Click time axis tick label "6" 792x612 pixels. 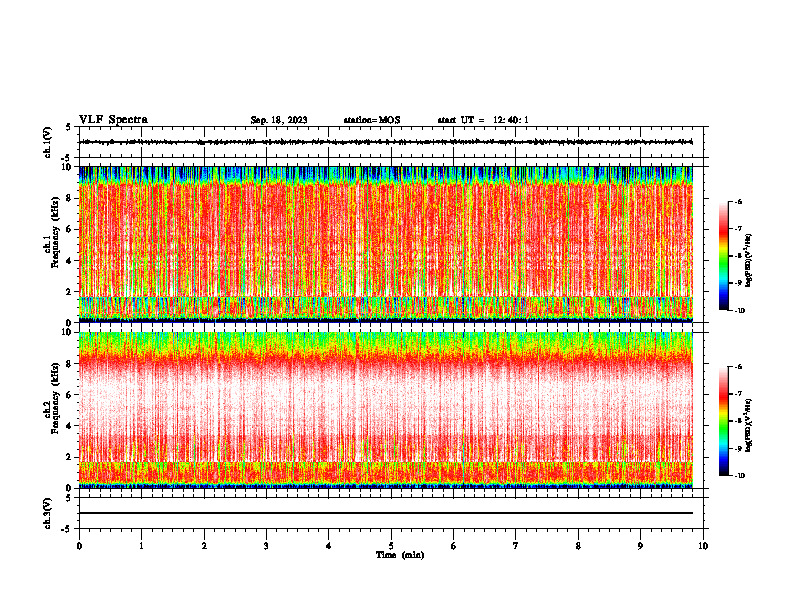click(454, 546)
